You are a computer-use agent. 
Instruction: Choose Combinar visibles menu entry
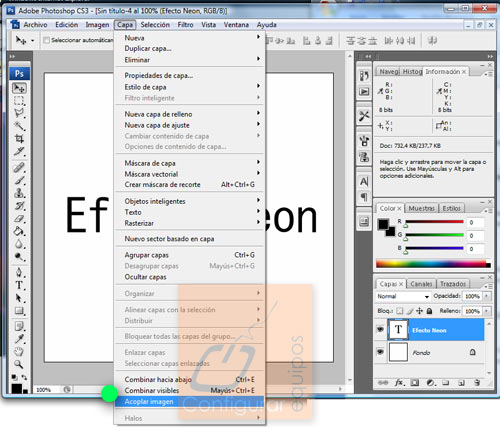click(189, 390)
